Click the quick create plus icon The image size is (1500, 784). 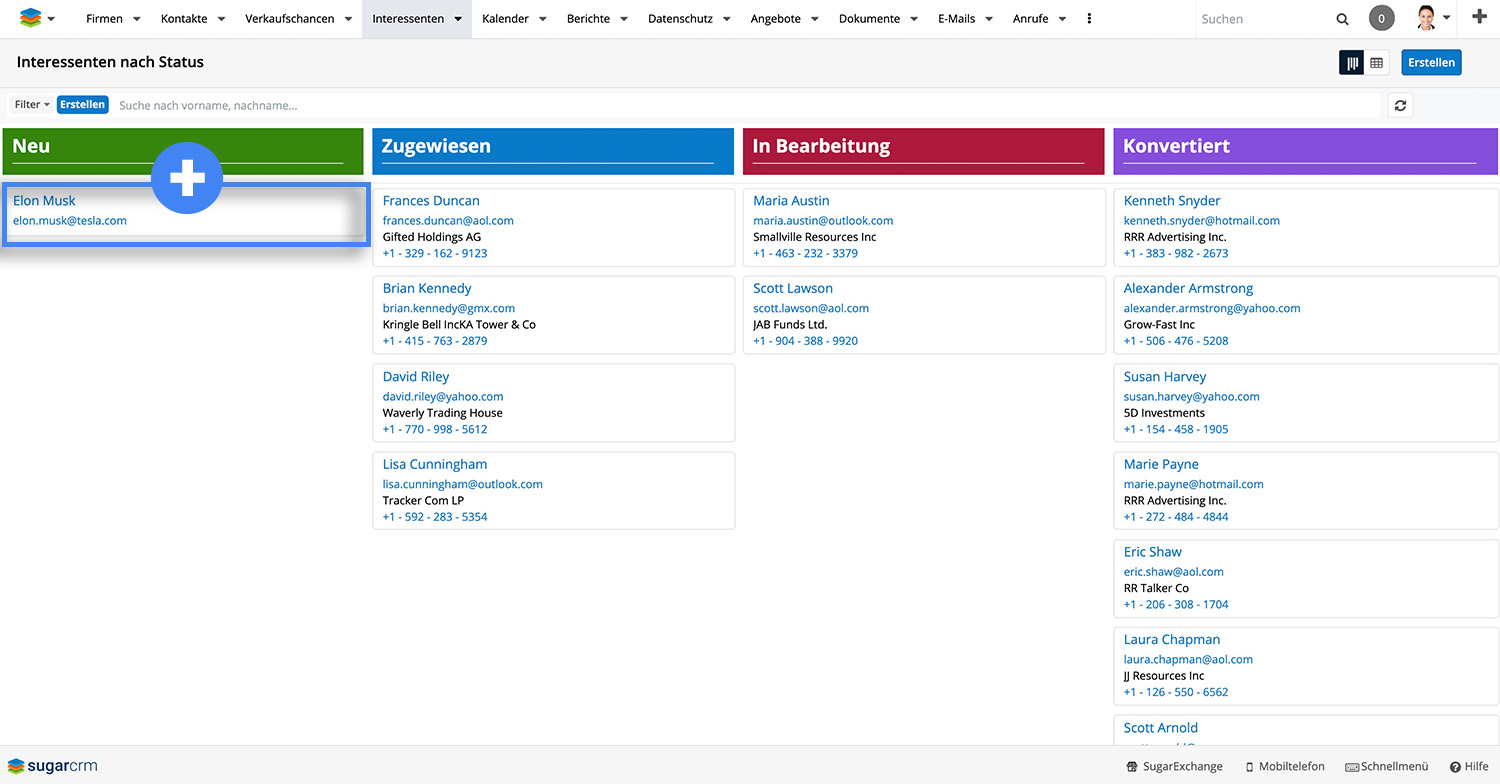[x=1480, y=17]
